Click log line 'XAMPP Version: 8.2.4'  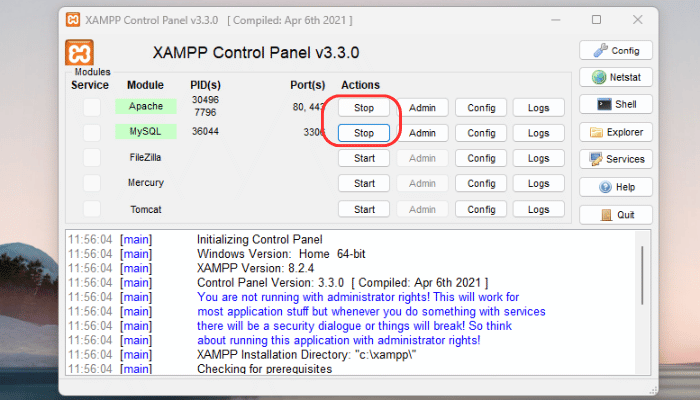[x=255, y=268]
